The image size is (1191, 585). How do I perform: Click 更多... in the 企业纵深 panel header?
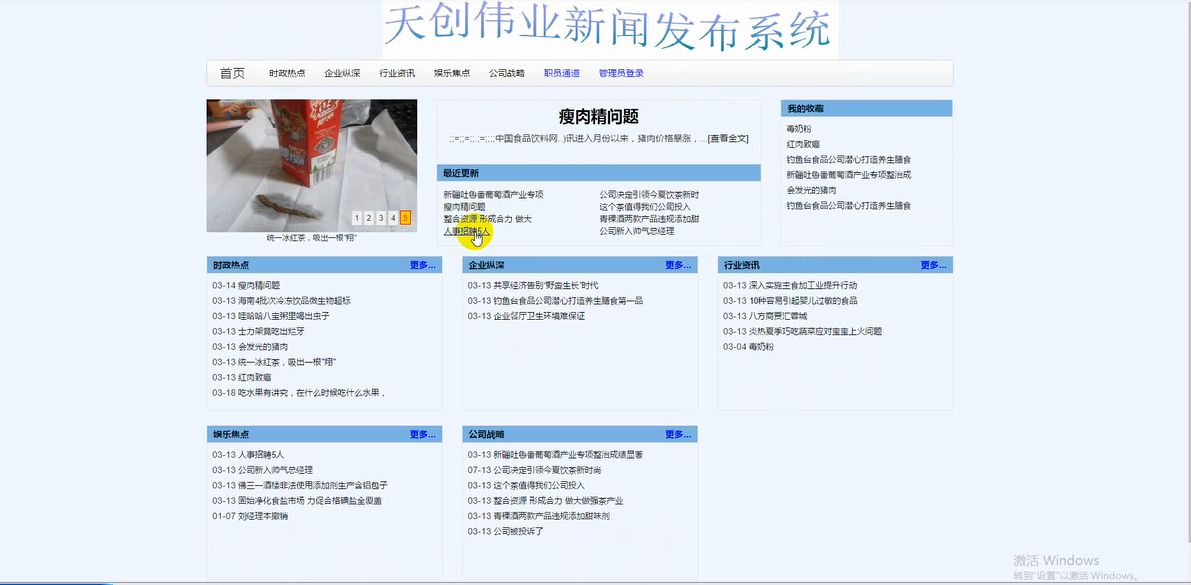678,265
